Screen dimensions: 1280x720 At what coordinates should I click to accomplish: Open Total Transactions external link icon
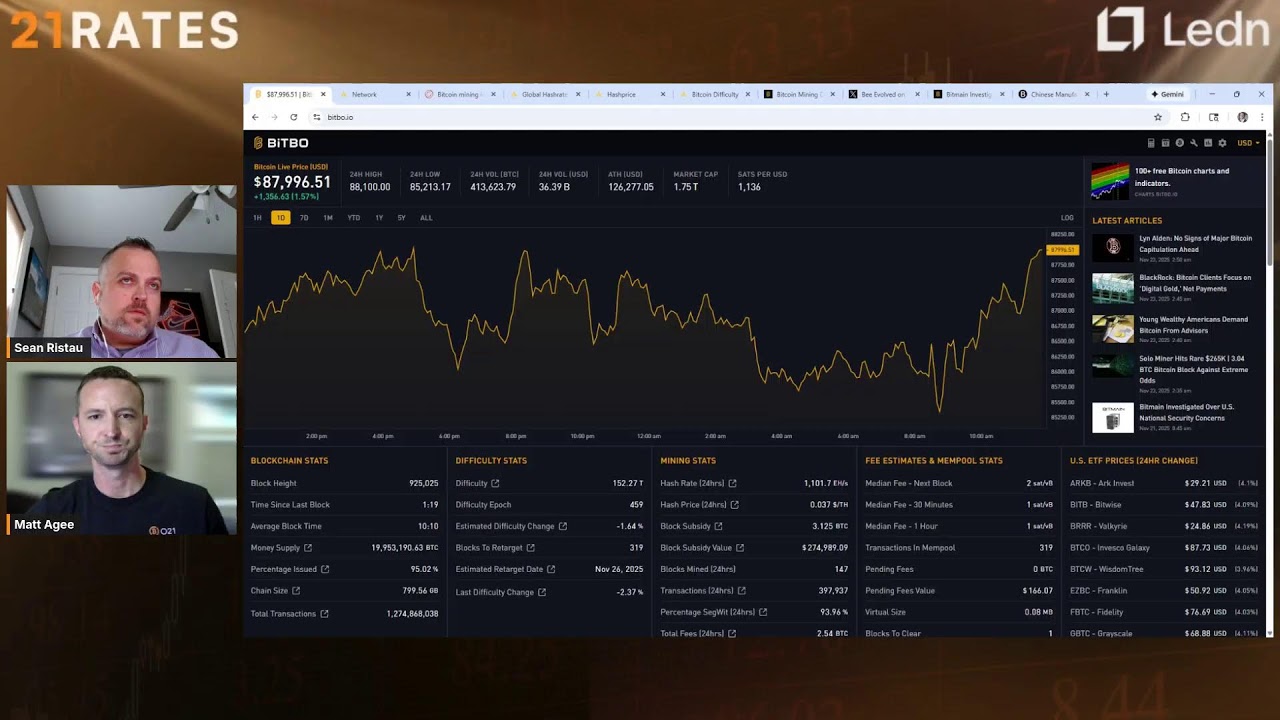324,614
